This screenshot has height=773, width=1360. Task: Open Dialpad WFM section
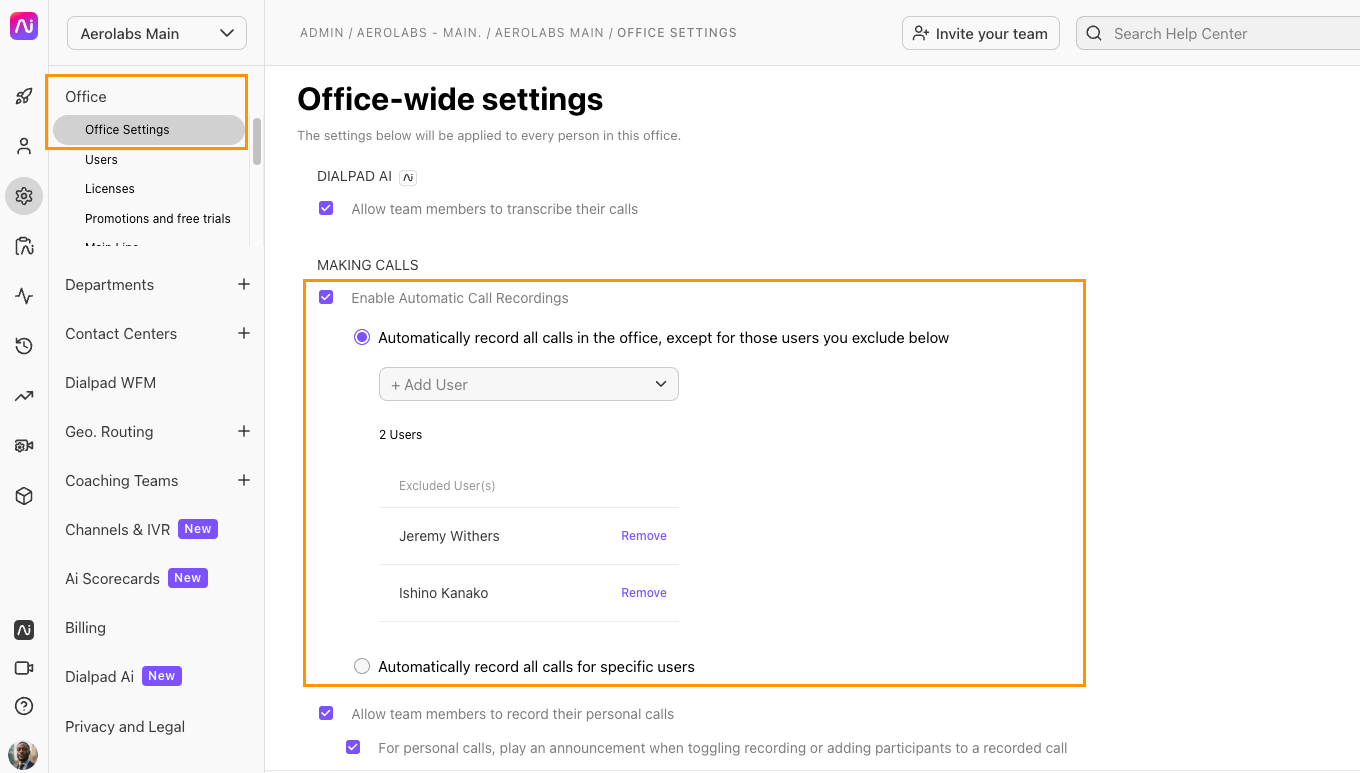(111, 383)
